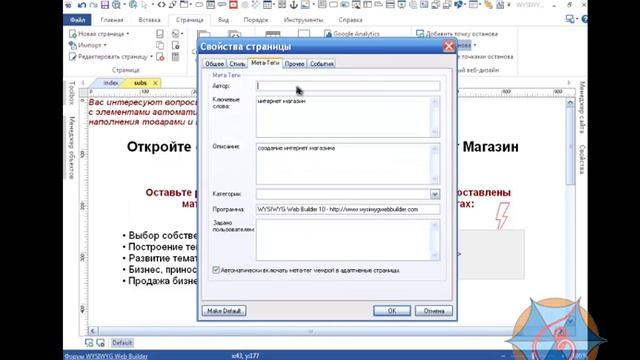Screen dimensions: 640x360
Task: Select the Страница ribbon tab
Action: pyautogui.click(x=189, y=20)
